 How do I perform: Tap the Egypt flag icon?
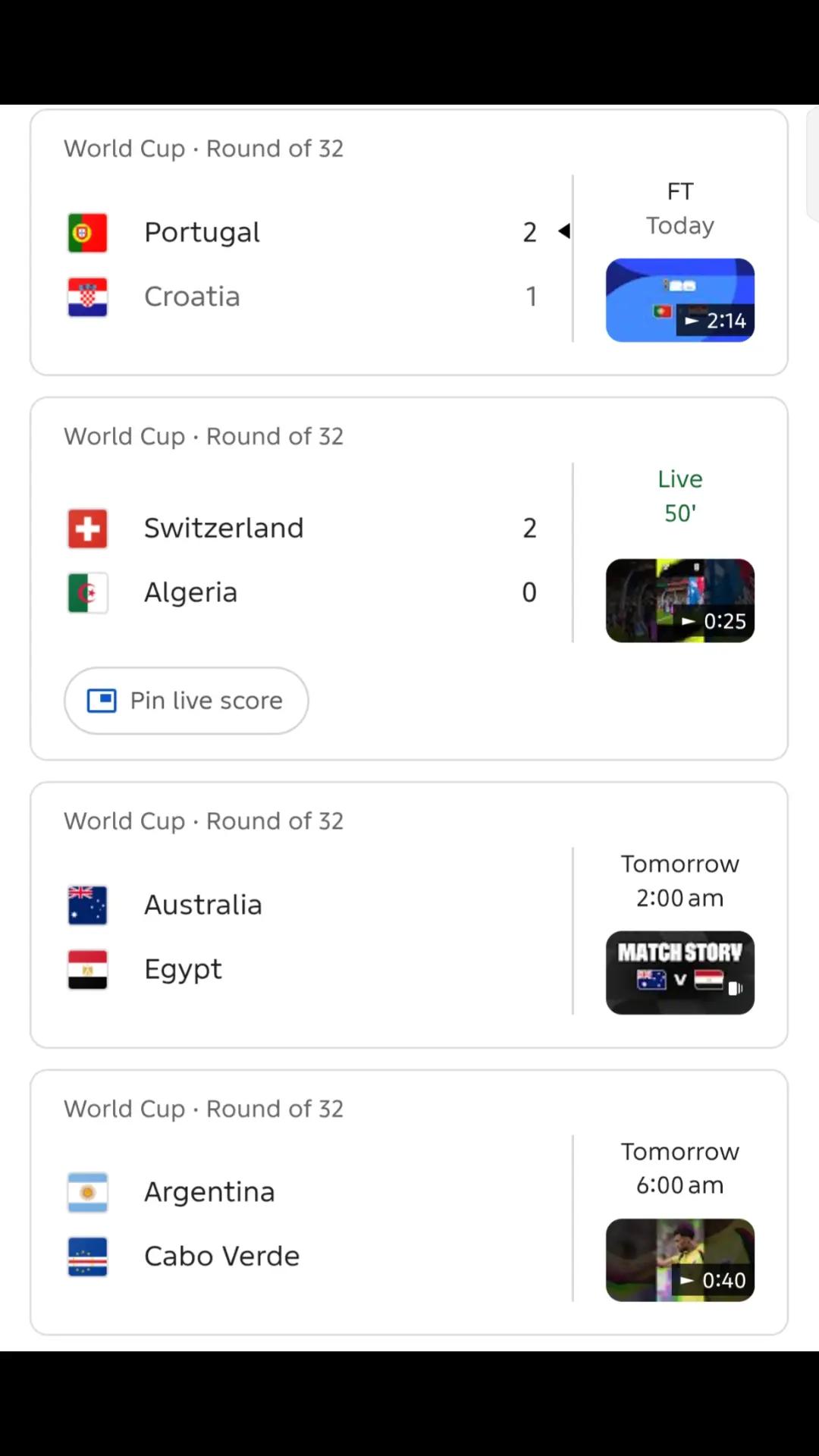[87, 969]
